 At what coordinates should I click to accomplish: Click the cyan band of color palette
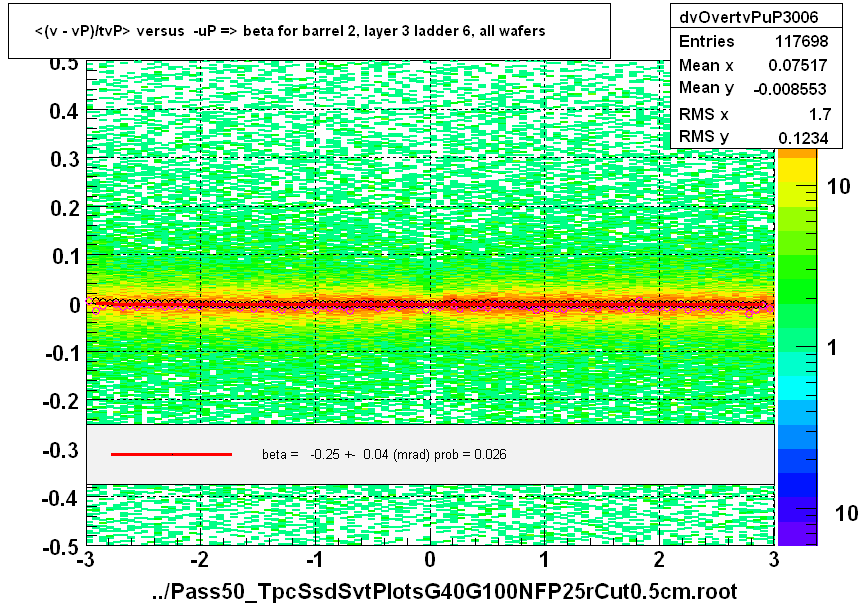click(797, 387)
